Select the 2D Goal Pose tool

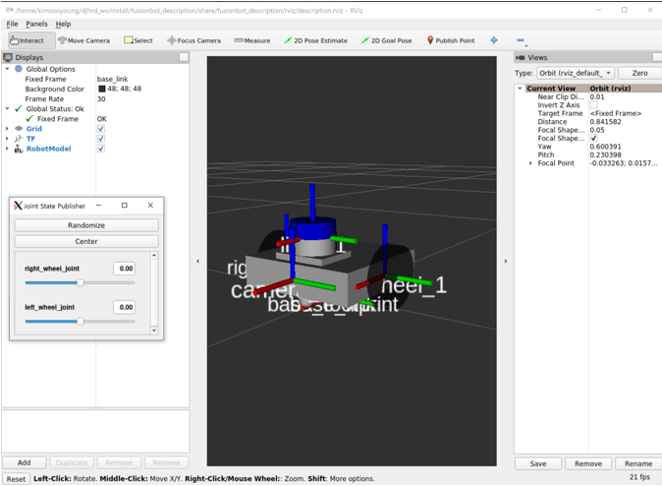[x=386, y=41]
